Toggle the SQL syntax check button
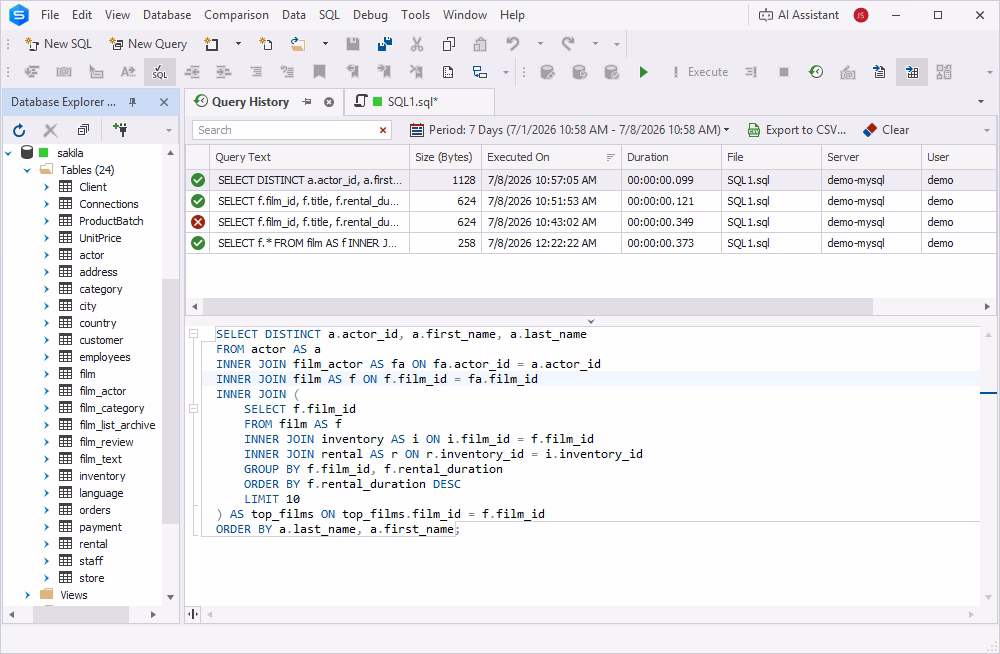This screenshot has height=654, width=1000. (159, 72)
